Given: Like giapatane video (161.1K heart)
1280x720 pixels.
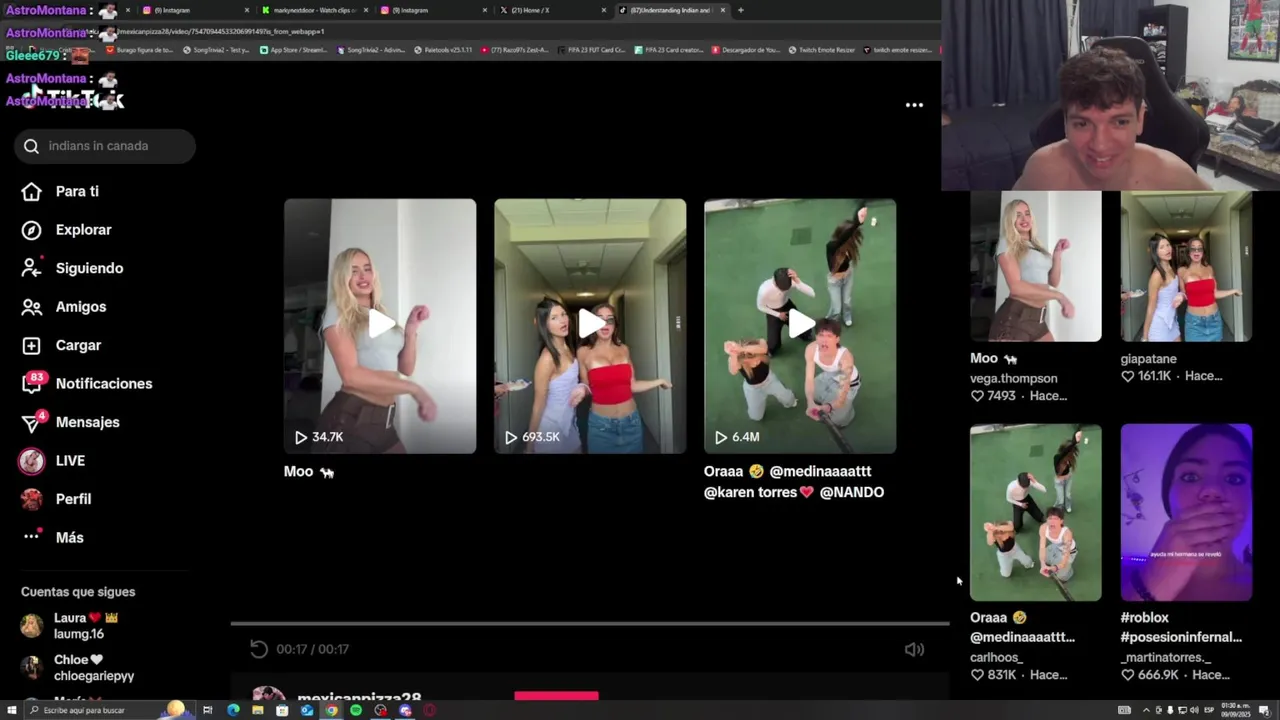Looking at the screenshot, I should coord(1128,376).
